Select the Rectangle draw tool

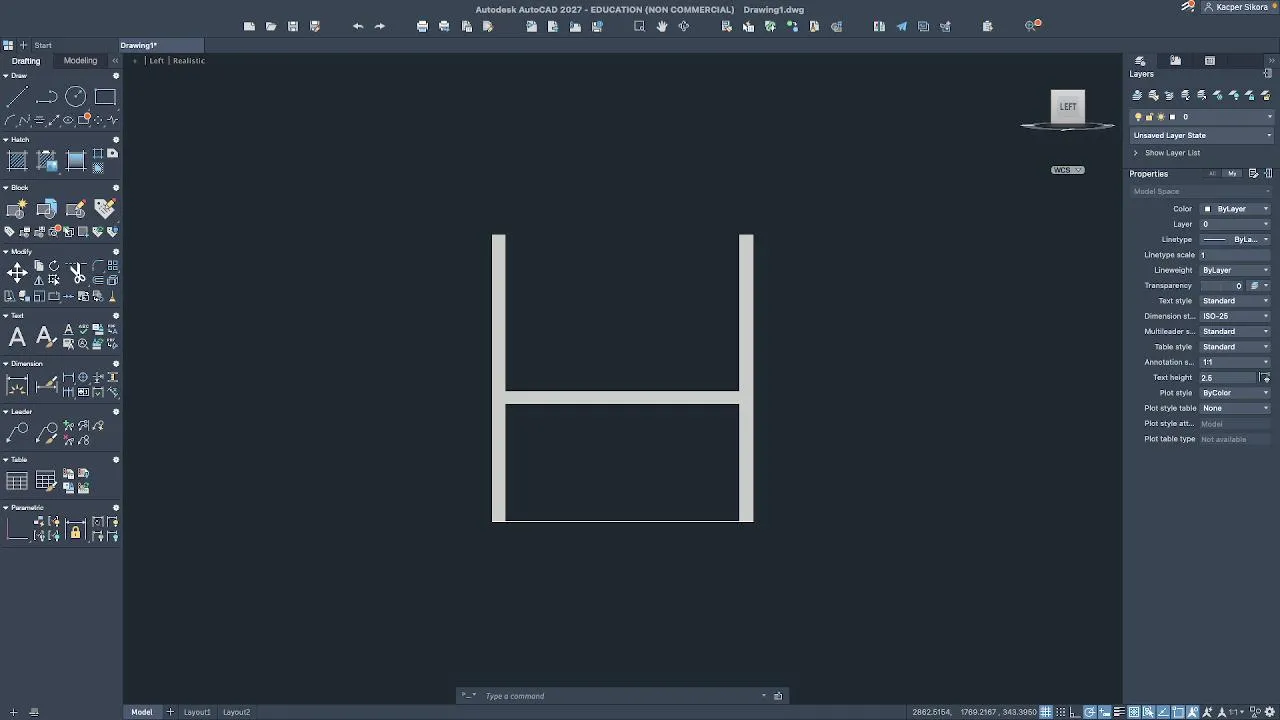tap(105, 97)
